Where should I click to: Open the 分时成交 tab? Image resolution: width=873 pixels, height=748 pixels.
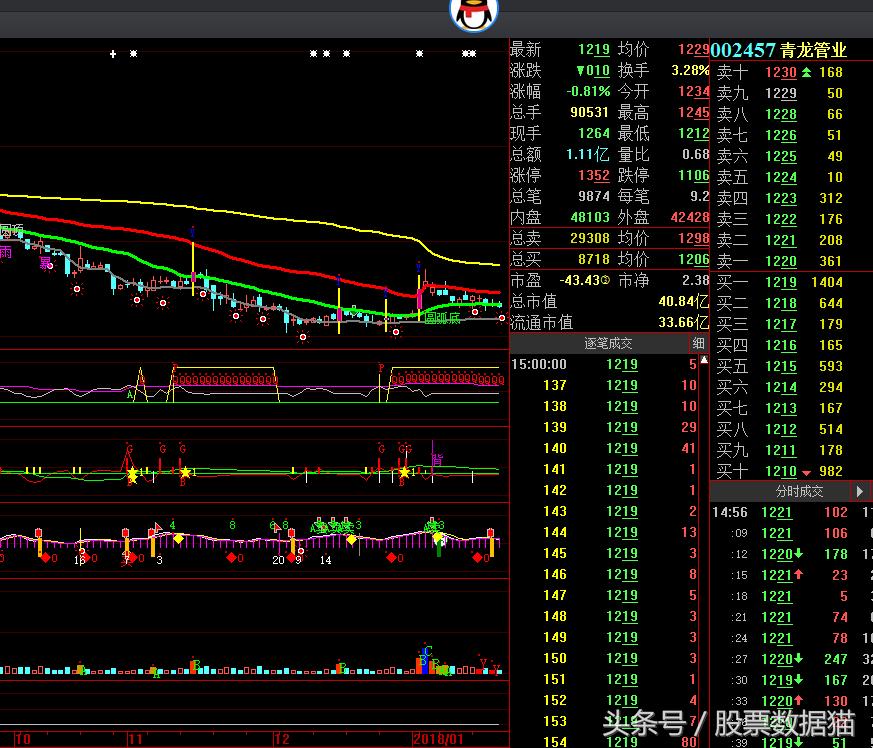[799, 492]
